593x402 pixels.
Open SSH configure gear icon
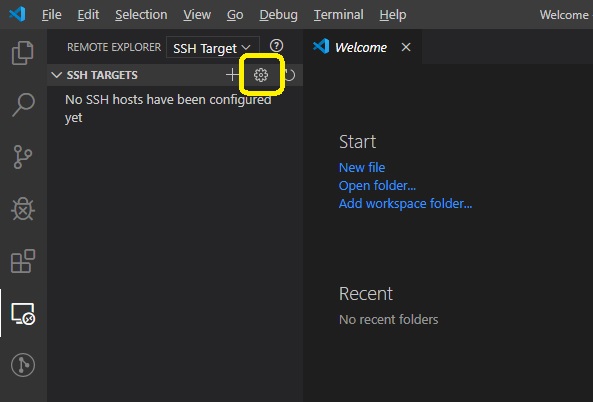[261, 75]
